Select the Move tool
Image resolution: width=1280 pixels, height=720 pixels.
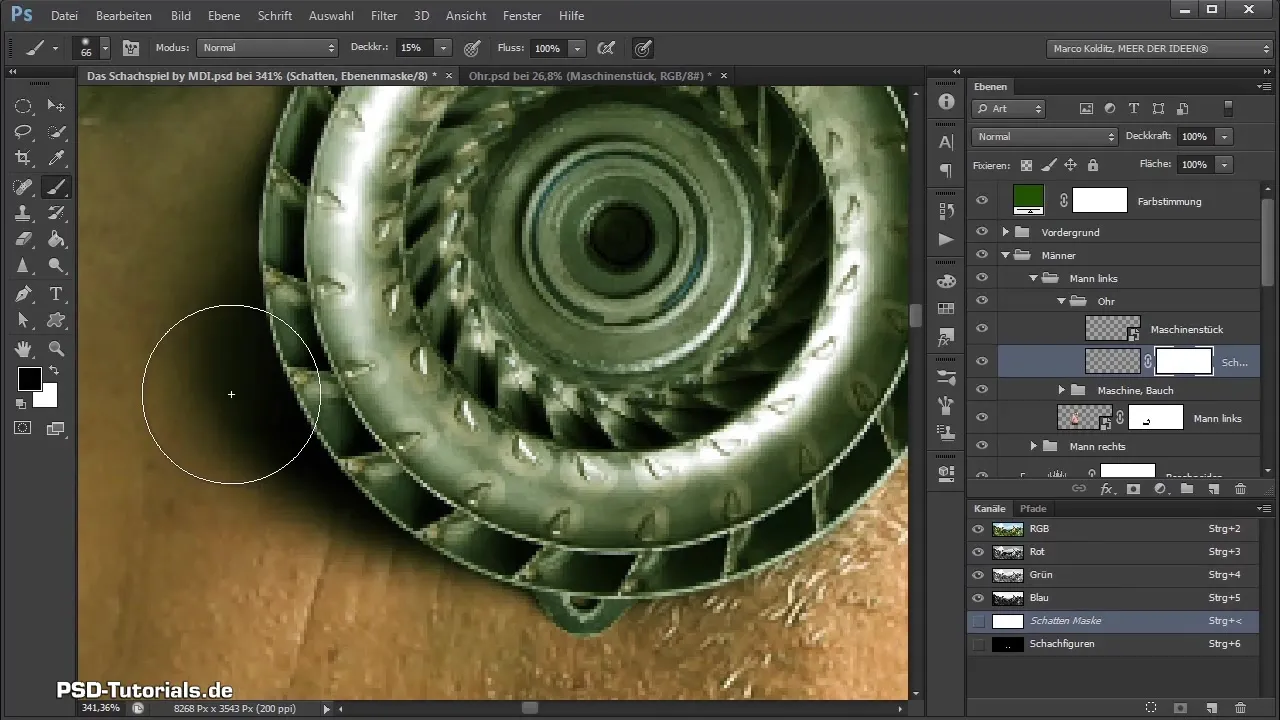pyautogui.click(x=57, y=106)
